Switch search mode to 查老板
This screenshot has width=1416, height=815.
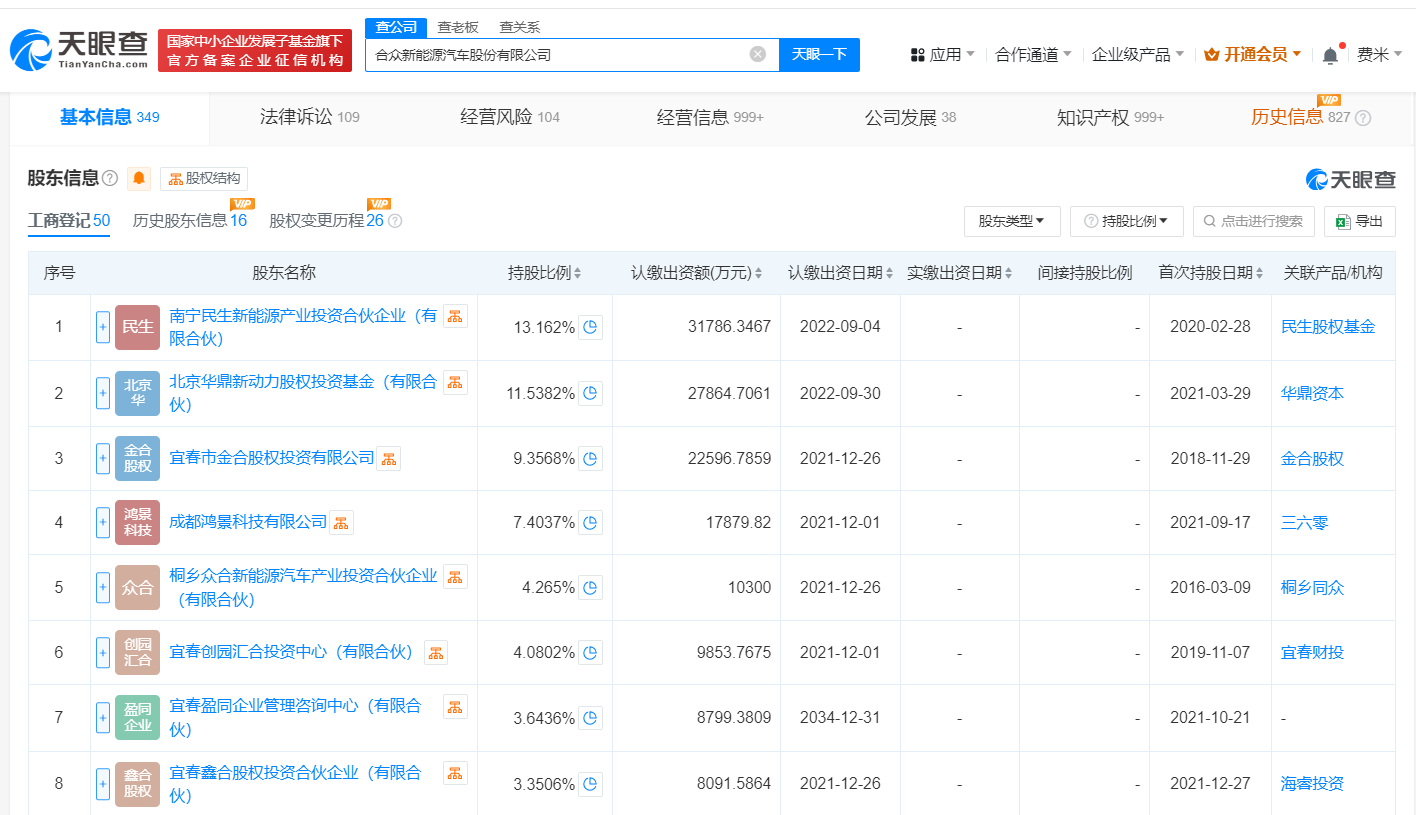(458, 27)
